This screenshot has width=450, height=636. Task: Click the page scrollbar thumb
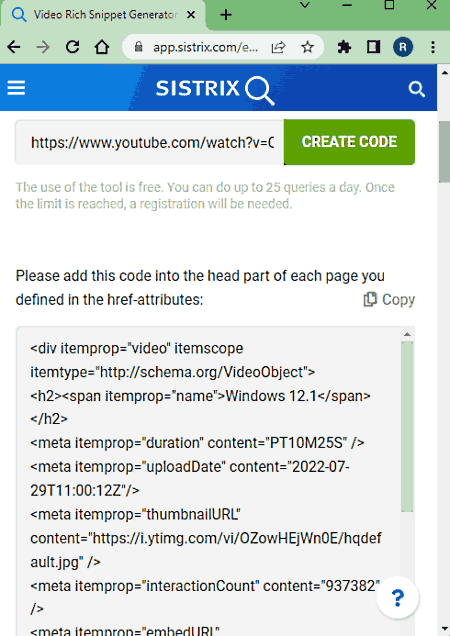[444, 151]
